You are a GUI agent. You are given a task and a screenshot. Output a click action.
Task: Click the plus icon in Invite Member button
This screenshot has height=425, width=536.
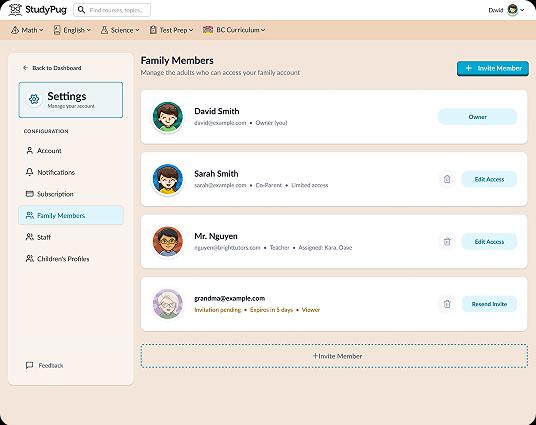point(469,68)
